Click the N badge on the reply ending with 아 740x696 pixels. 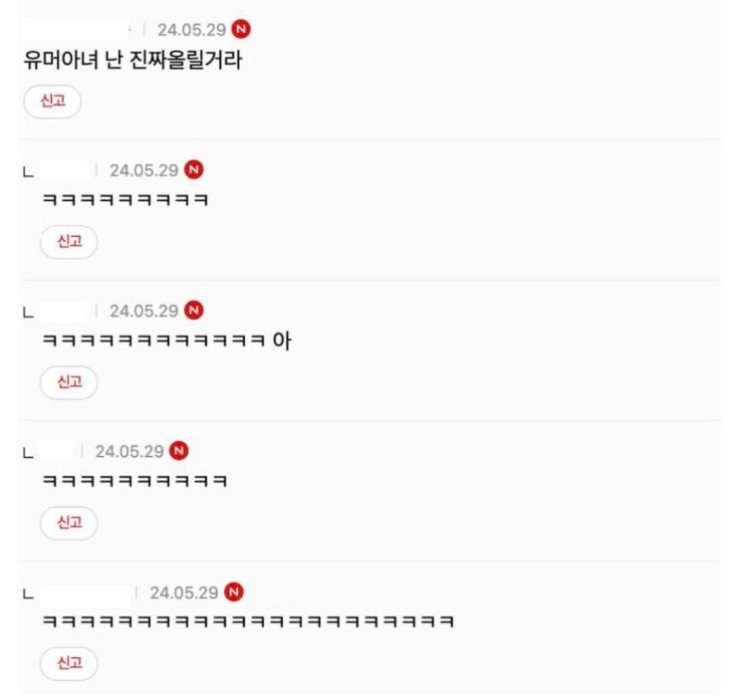pyautogui.click(x=193, y=310)
